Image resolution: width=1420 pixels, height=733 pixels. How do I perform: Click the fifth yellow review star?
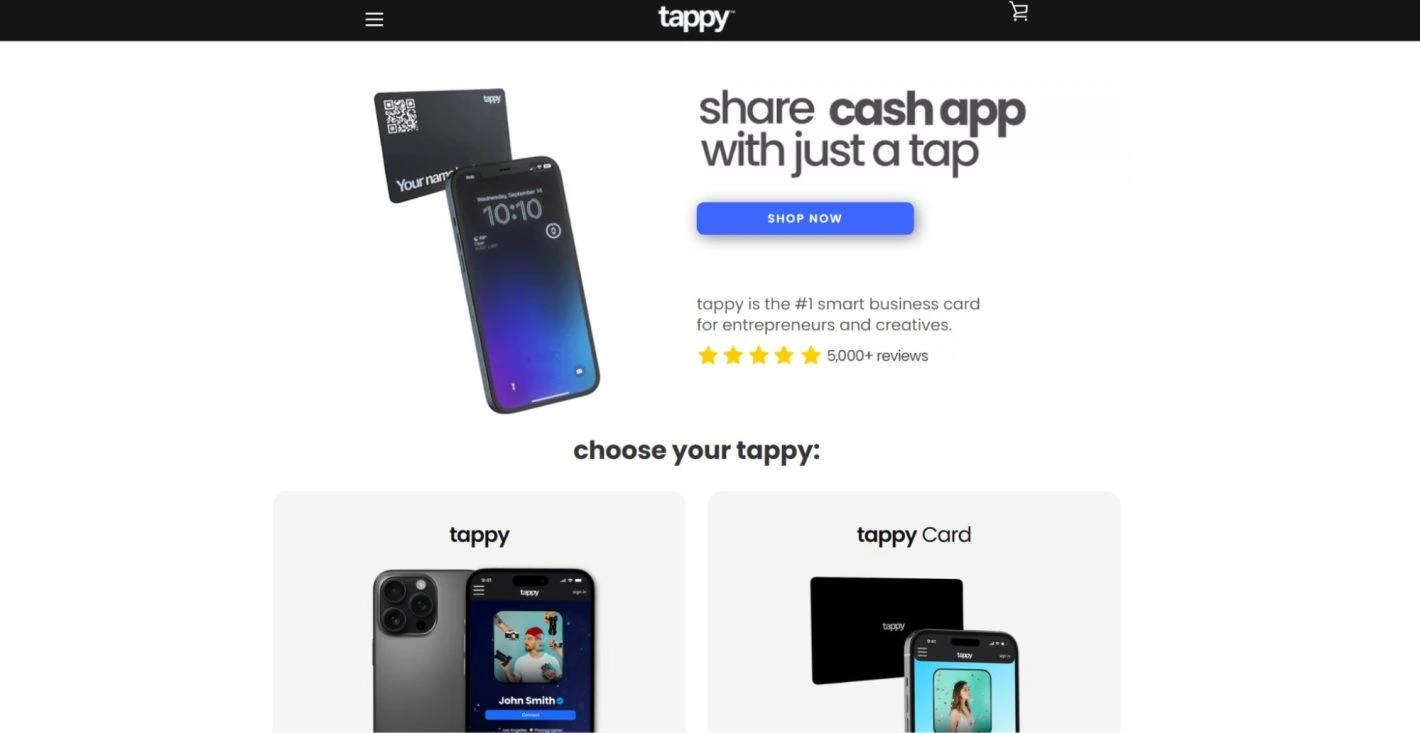point(811,355)
